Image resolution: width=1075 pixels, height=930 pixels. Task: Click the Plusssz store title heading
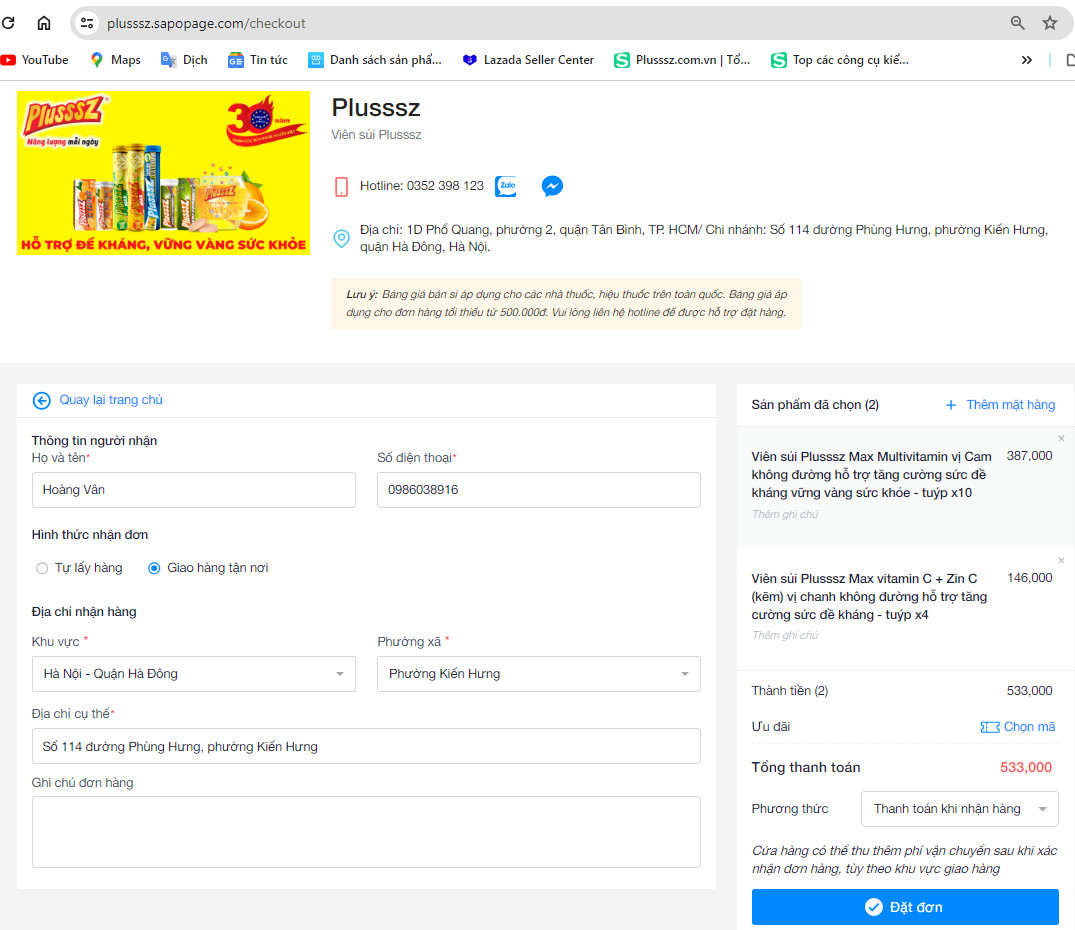[x=376, y=108]
